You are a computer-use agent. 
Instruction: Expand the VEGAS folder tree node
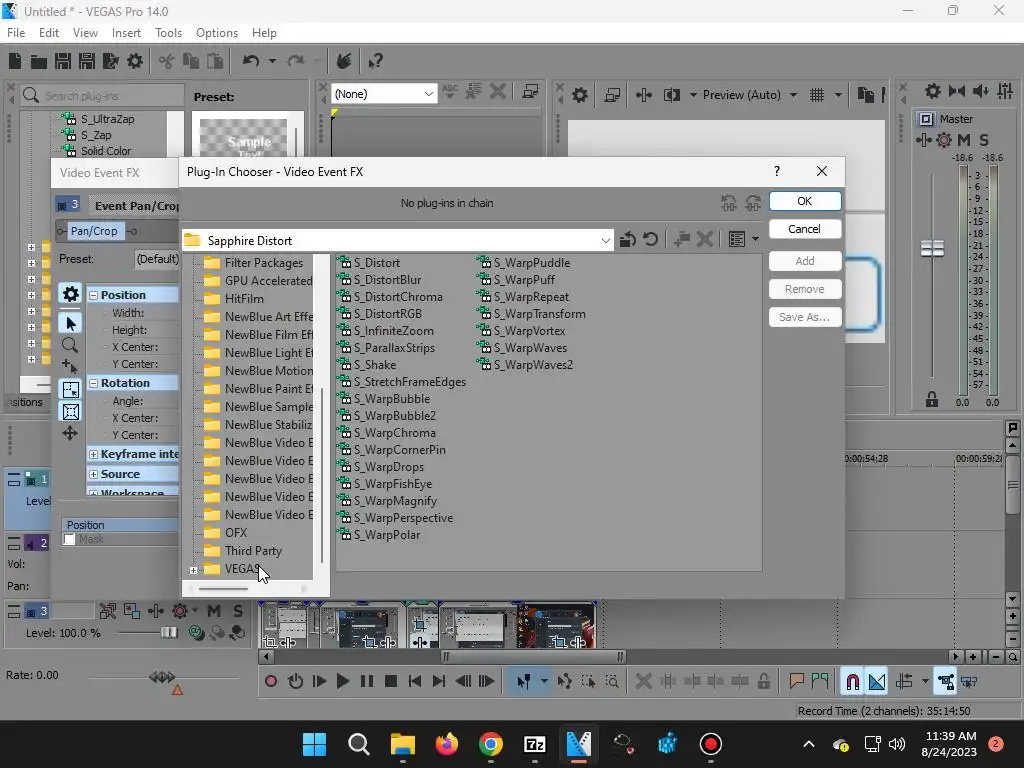193,570
